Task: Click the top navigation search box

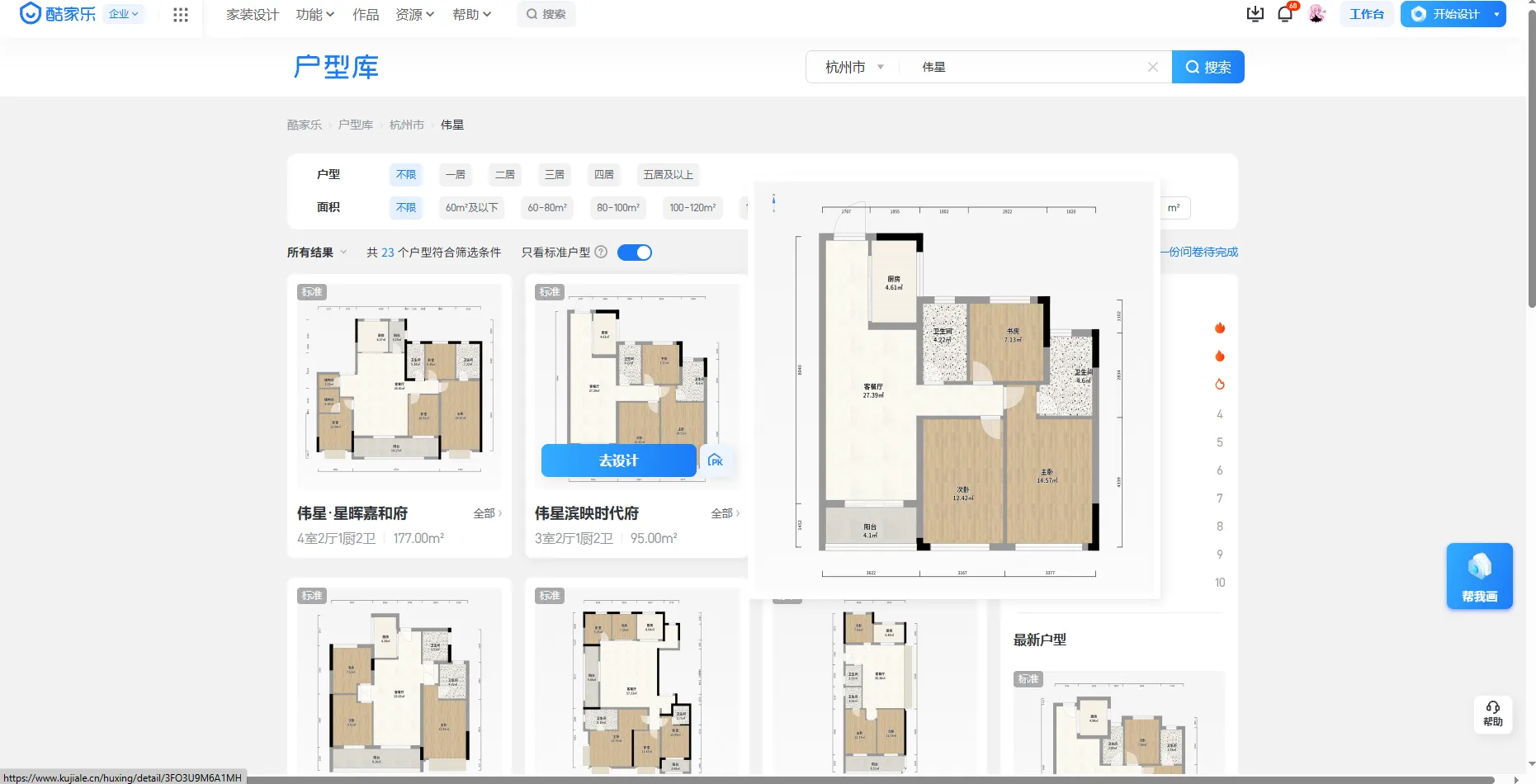Action: [546, 14]
